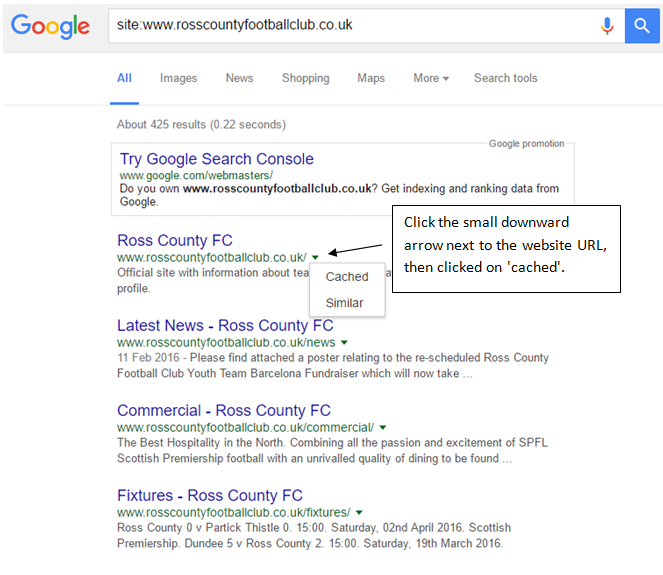This screenshot has height=575, width=663.
Task: Open Latest News - Ross County FC result
Action: pos(225,326)
